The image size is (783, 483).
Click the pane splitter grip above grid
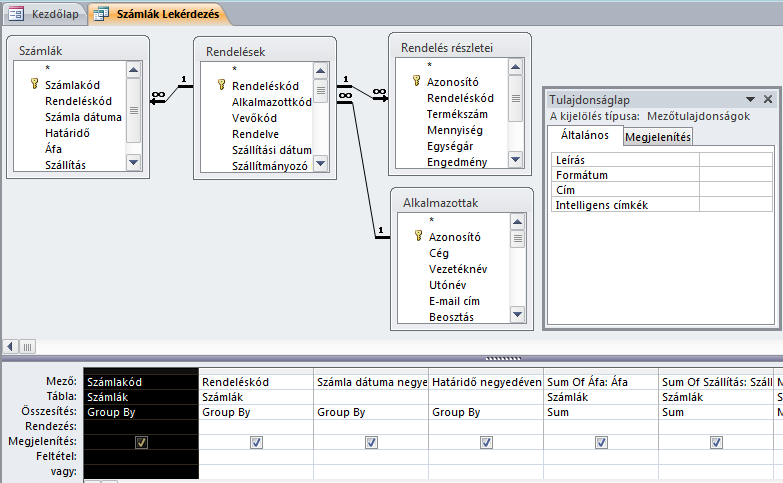tap(503, 358)
